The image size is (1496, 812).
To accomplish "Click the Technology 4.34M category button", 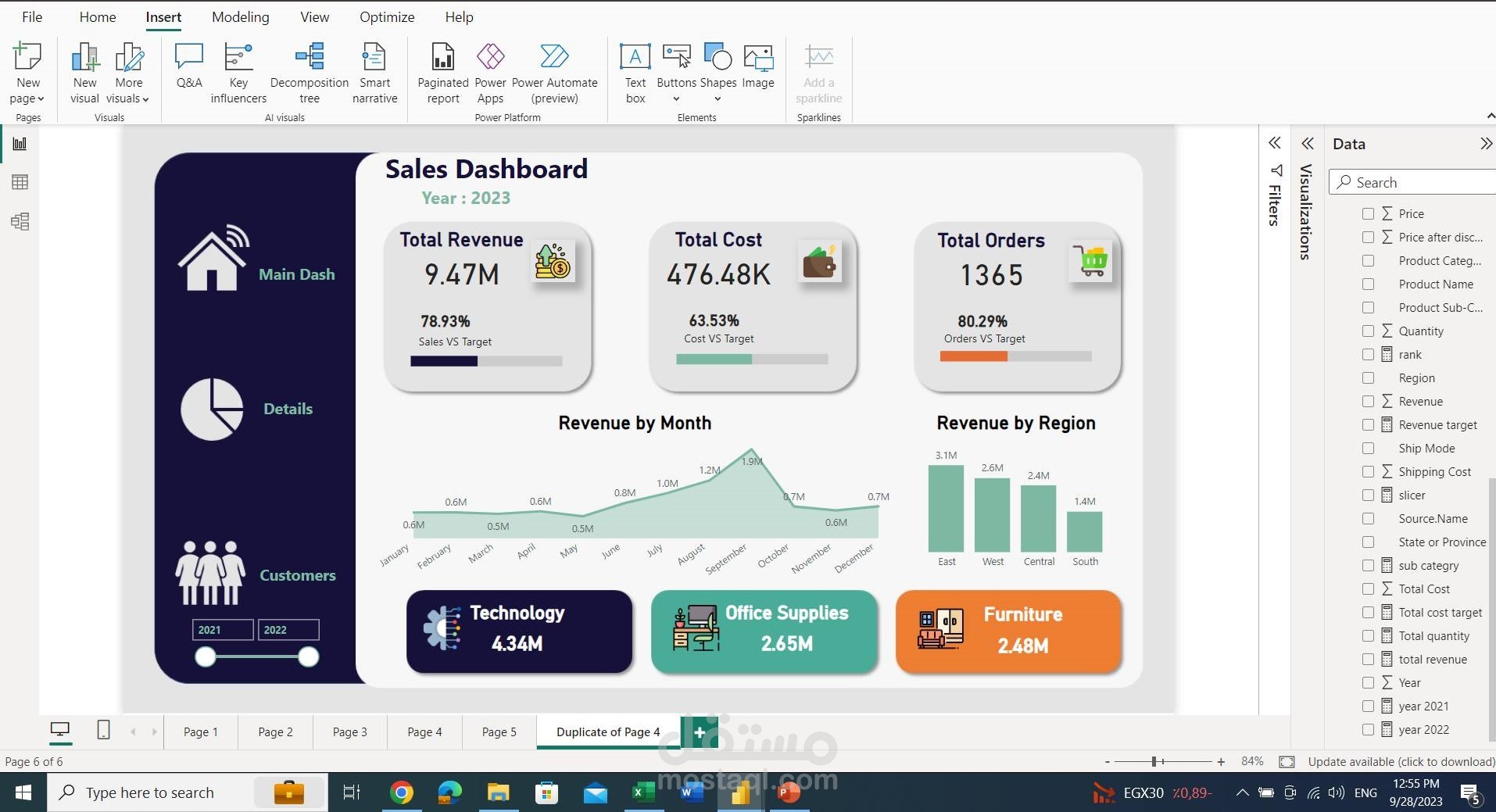I will [x=519, y=631].
